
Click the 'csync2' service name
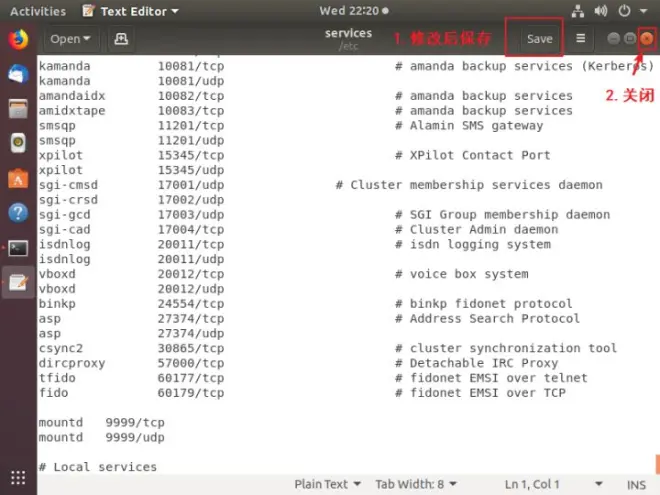click(61, 349)
